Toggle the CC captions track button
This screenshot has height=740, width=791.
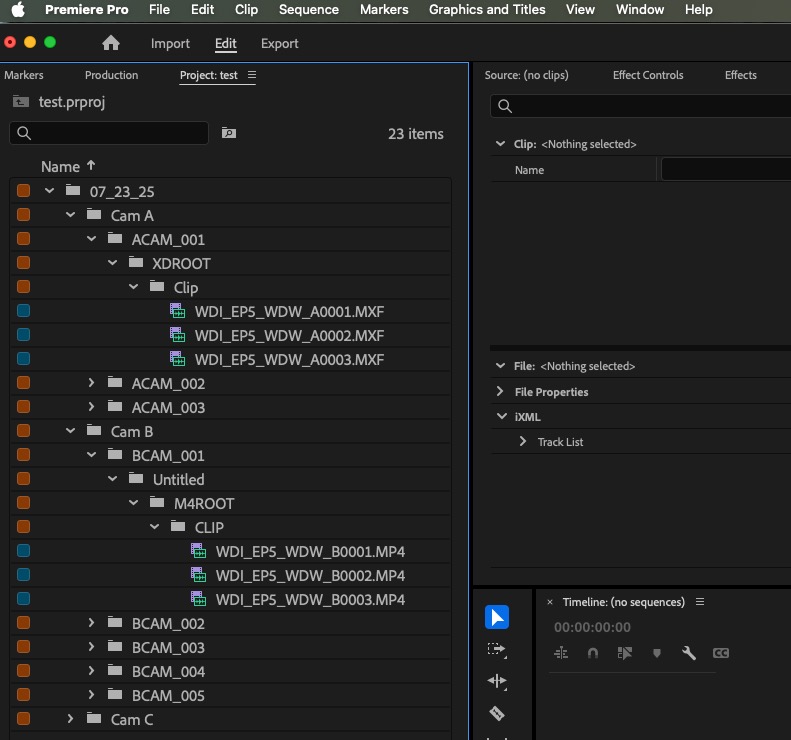721,653
